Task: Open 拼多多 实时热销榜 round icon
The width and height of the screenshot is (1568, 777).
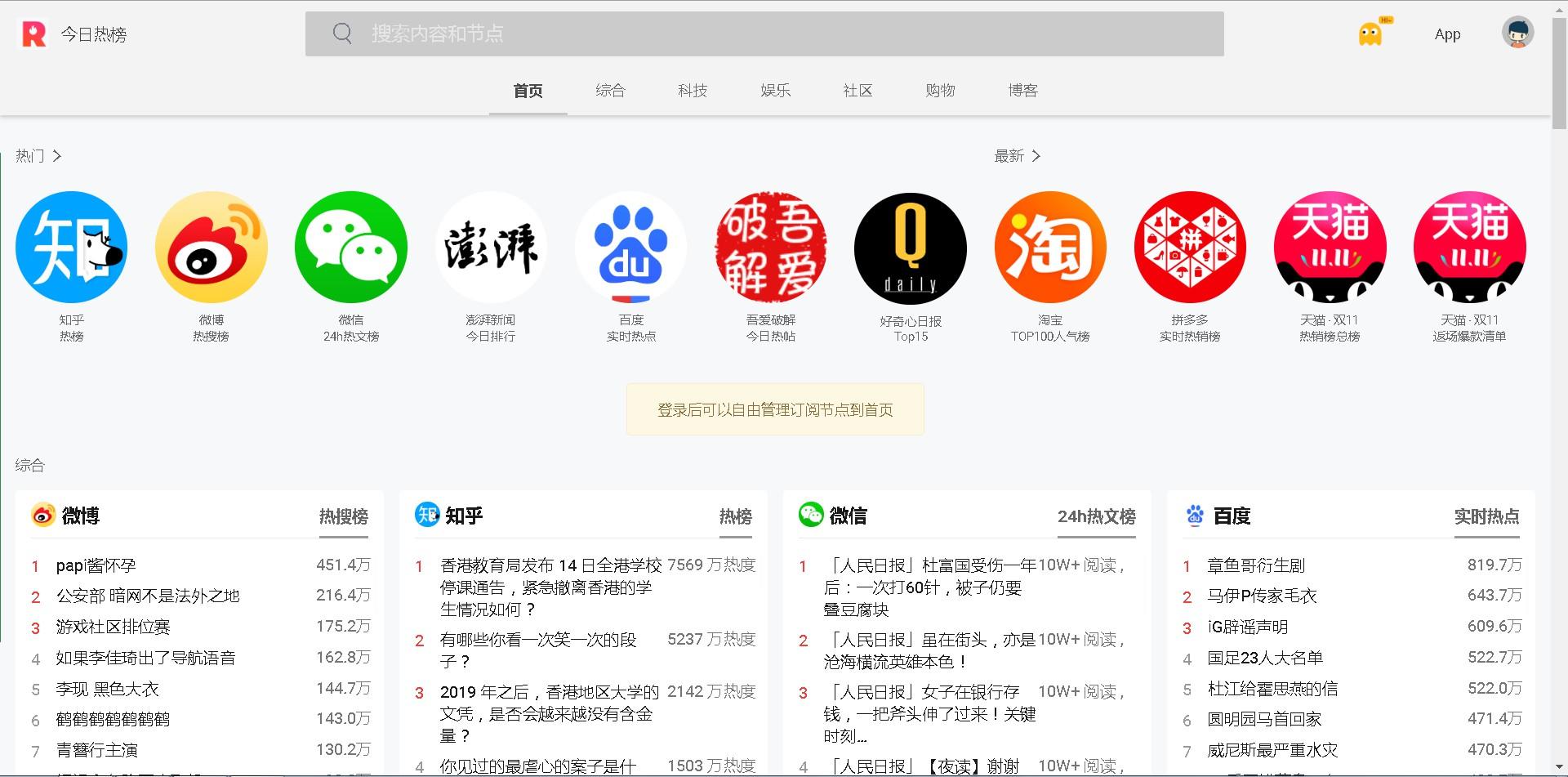Action: [x=1190, y=248]
